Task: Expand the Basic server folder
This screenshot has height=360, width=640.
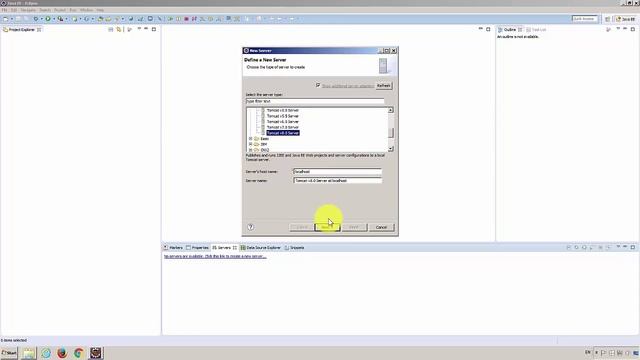Action: tap(251, 139)
